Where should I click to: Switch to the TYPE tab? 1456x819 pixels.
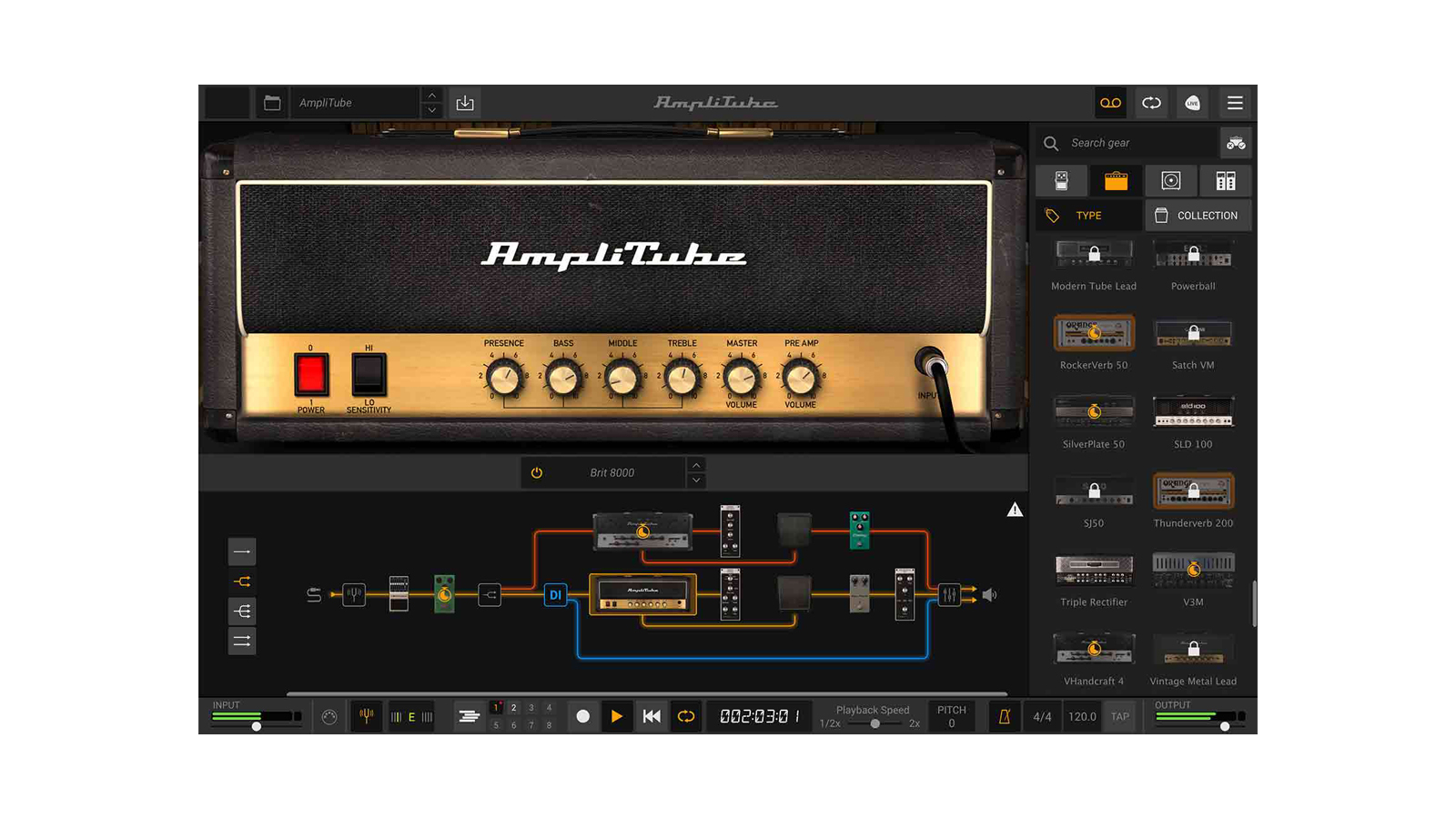(x=1087, y=215)
